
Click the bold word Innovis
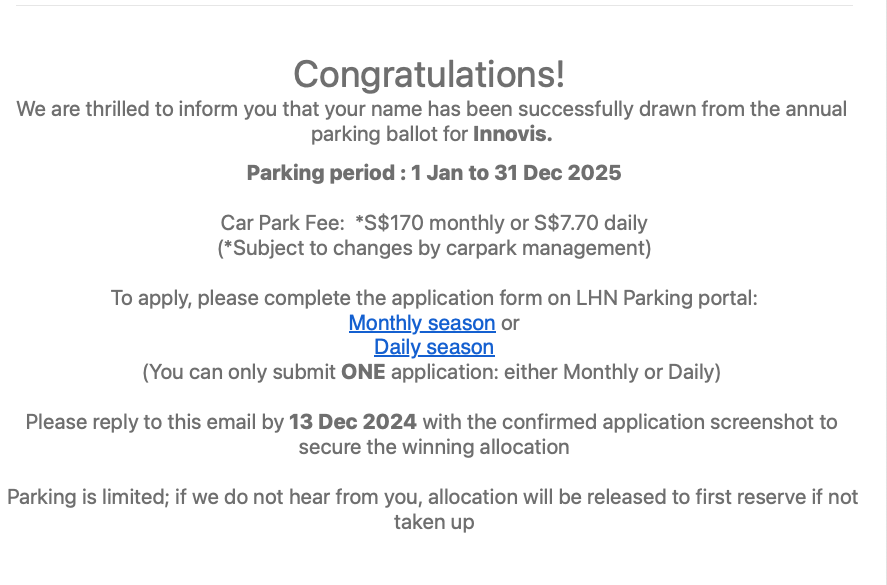tap(513, 134)
